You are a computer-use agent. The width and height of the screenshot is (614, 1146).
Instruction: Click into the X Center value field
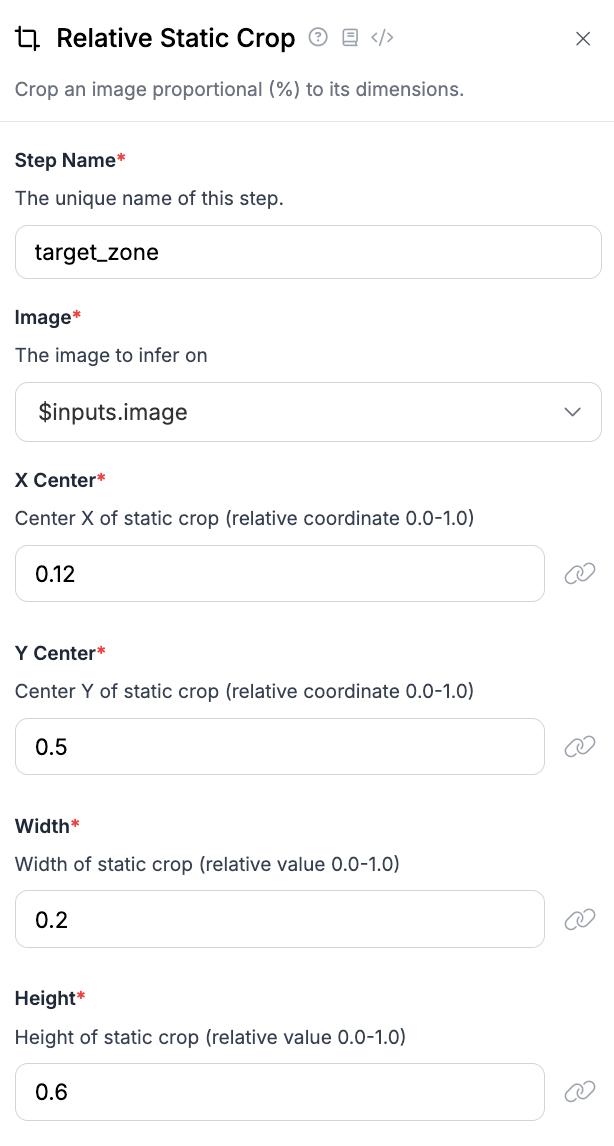point(280,573)
